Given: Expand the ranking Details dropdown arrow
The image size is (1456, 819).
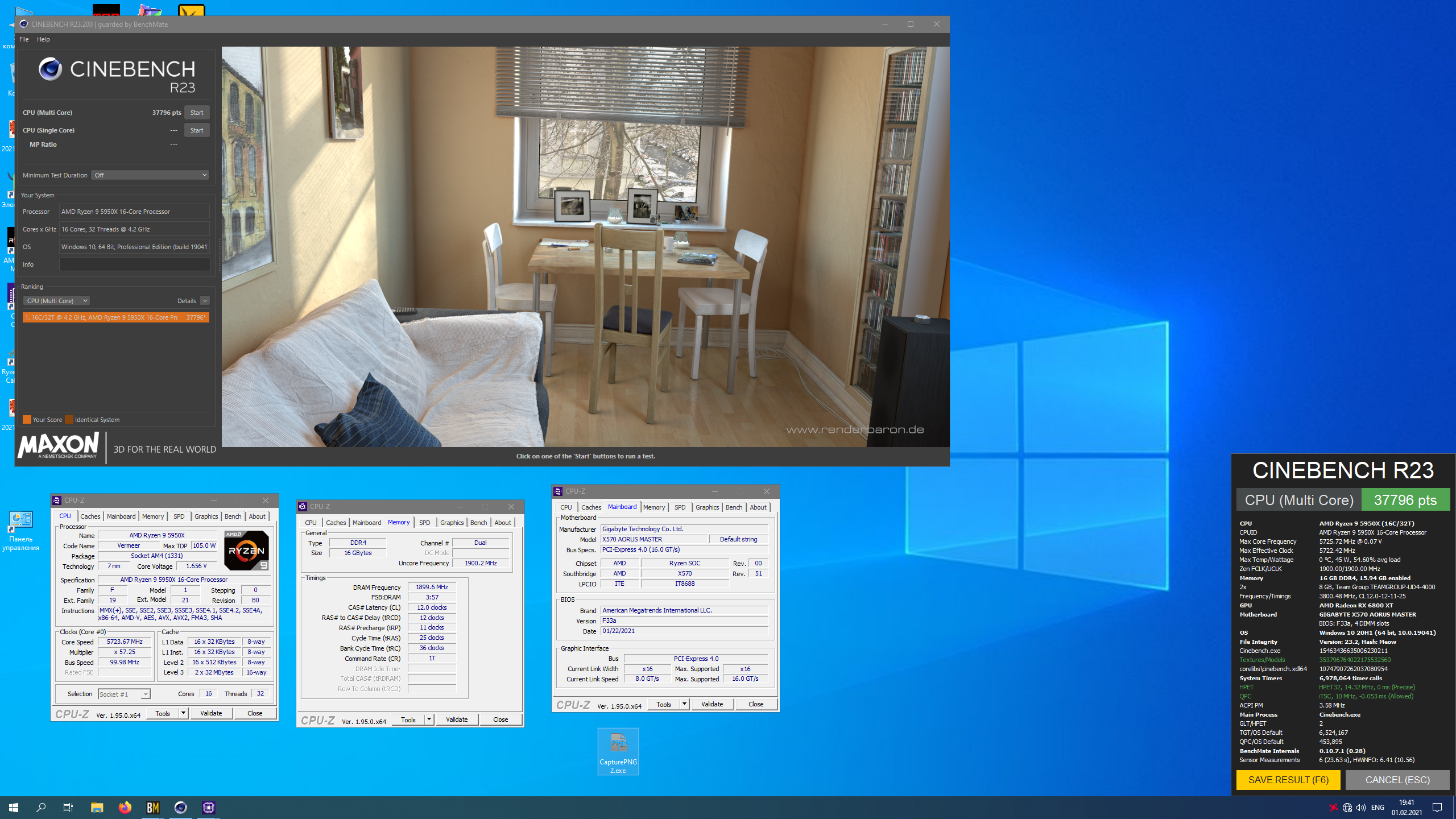Looking at the screenshot, I should pyautogui.click(x=205, y=301).
